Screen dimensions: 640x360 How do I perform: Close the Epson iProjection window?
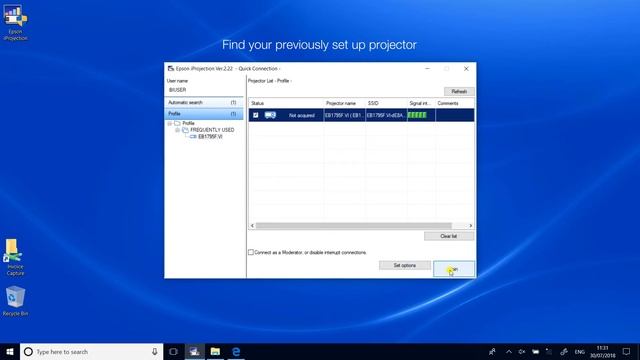[466, 69]
